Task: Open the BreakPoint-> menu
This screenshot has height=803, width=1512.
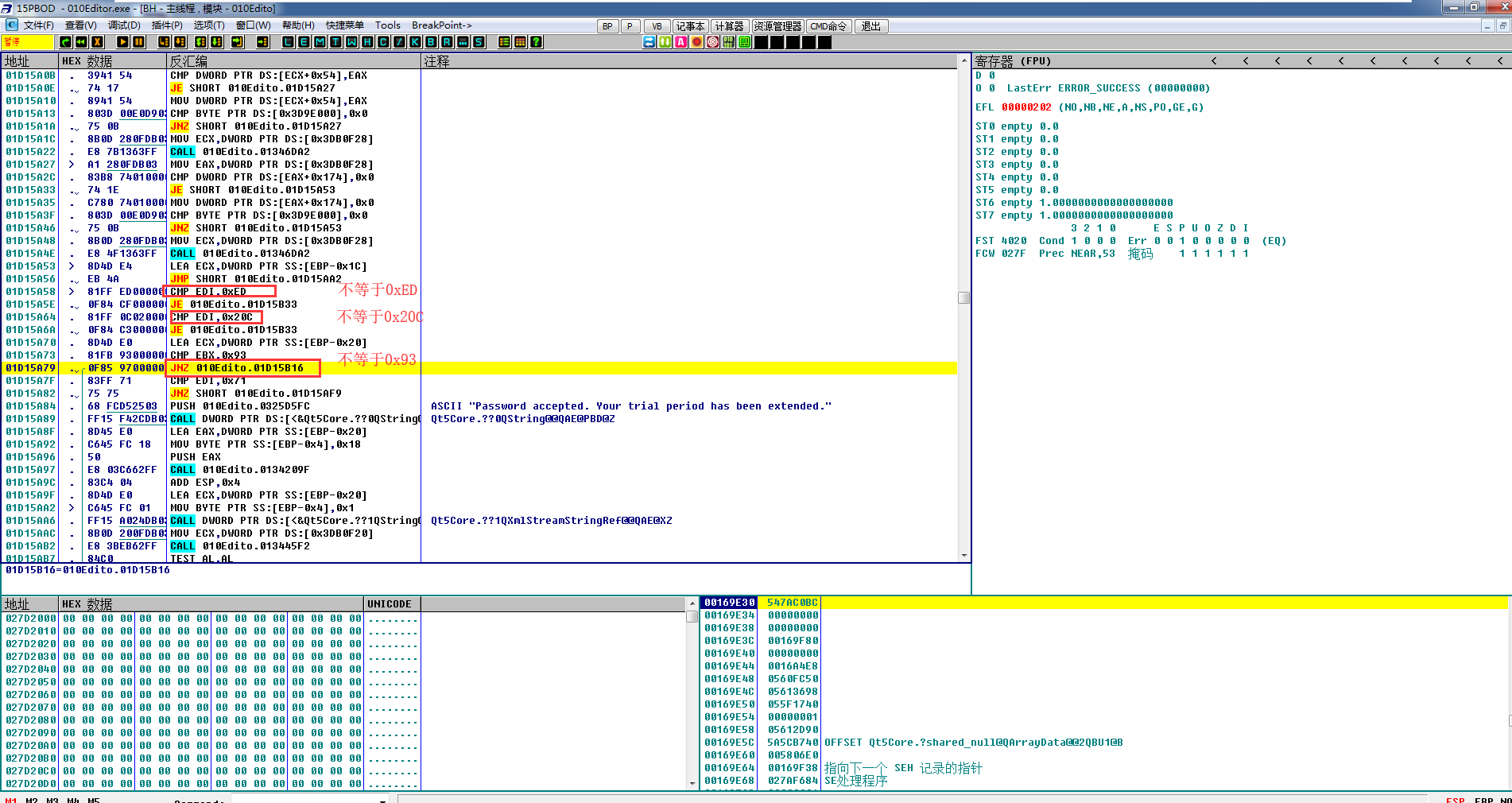Action: 442,25
